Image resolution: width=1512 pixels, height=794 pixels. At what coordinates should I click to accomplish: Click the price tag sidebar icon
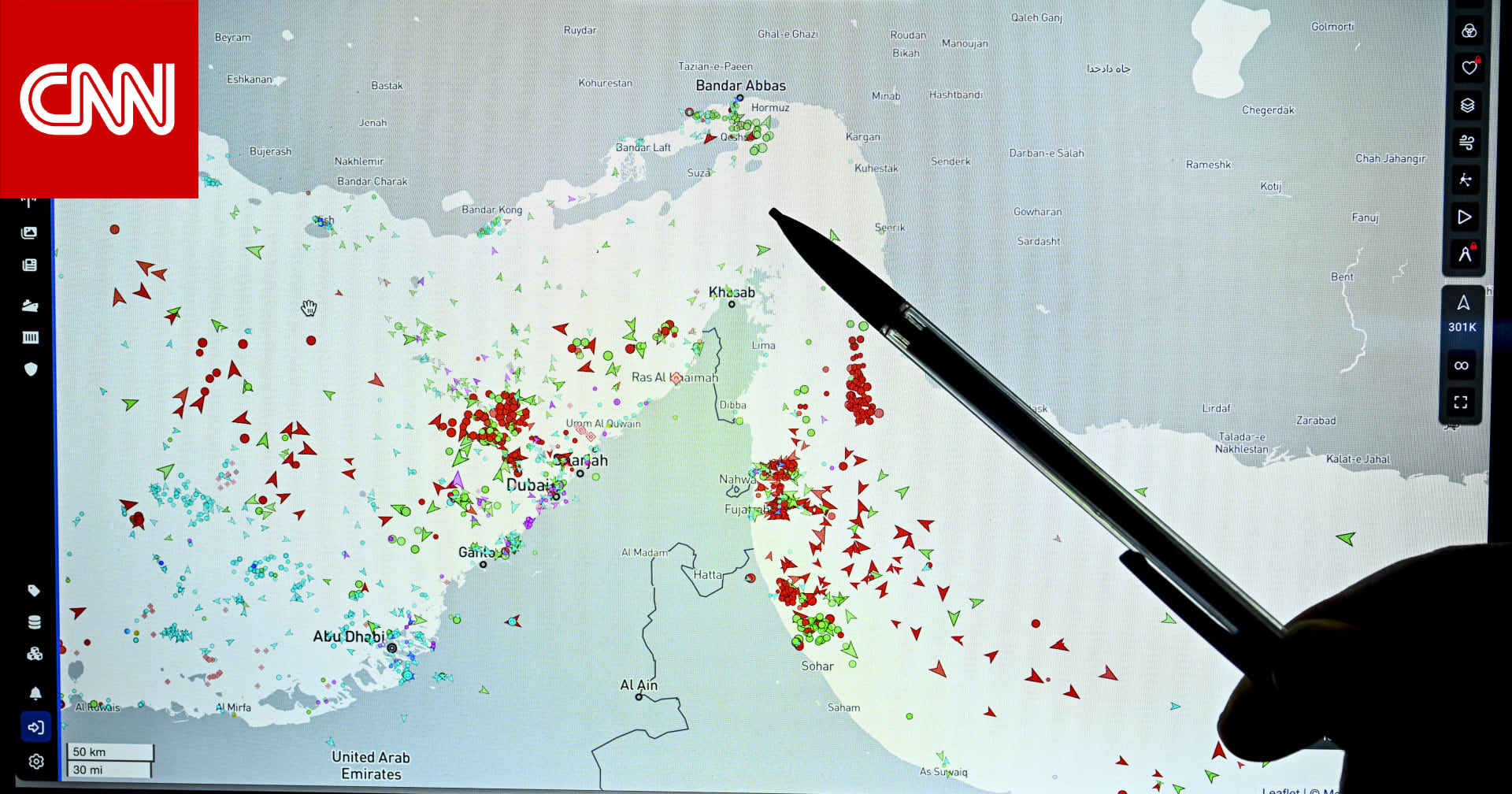(34, 590)
